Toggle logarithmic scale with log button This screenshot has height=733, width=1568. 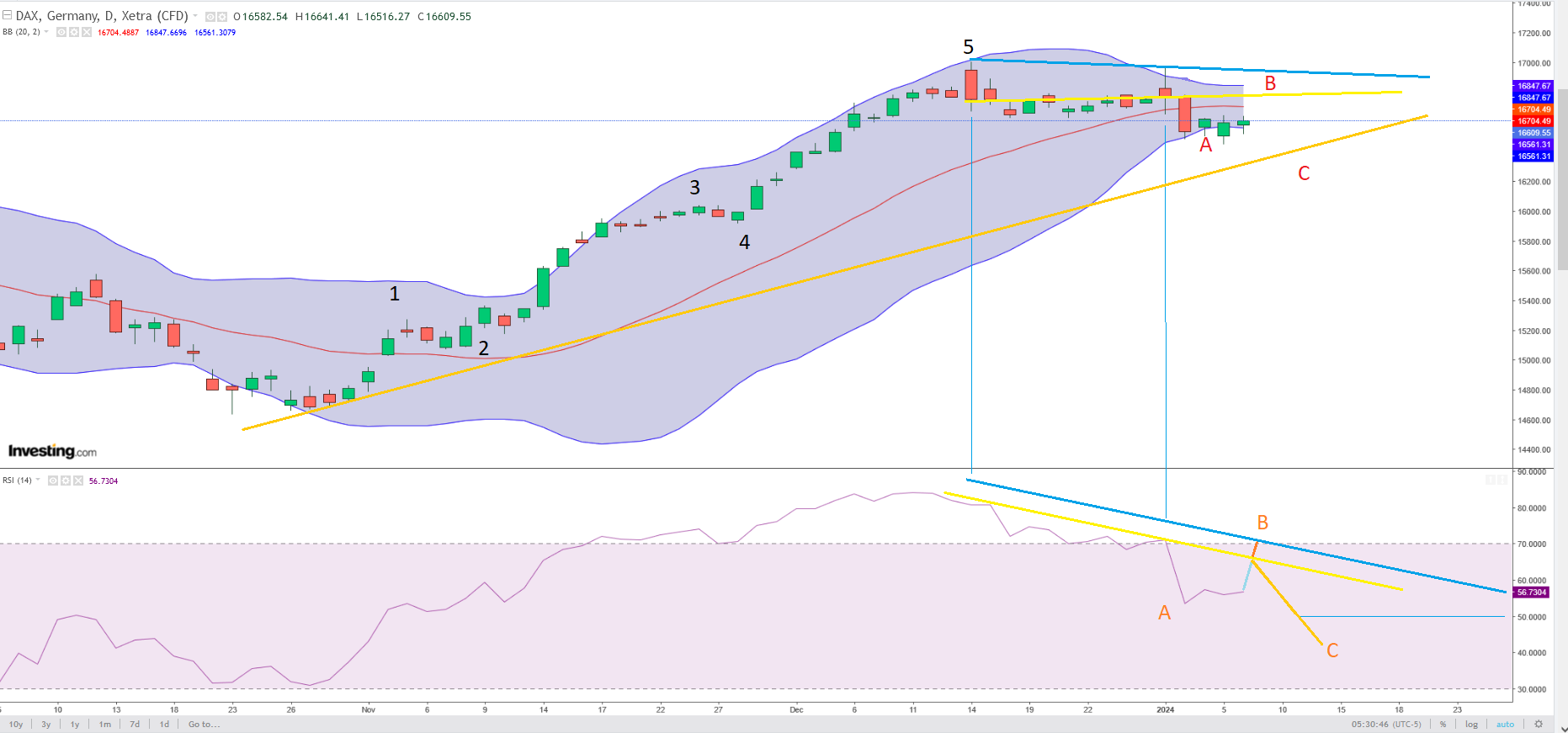point(1471,724)
